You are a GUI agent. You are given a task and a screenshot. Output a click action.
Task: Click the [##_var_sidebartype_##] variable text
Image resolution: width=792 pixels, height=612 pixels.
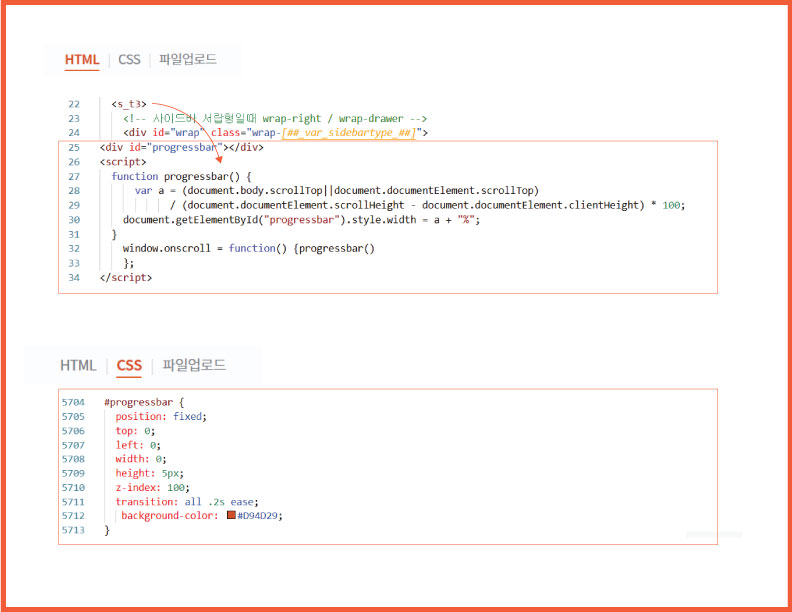point(349,133)
